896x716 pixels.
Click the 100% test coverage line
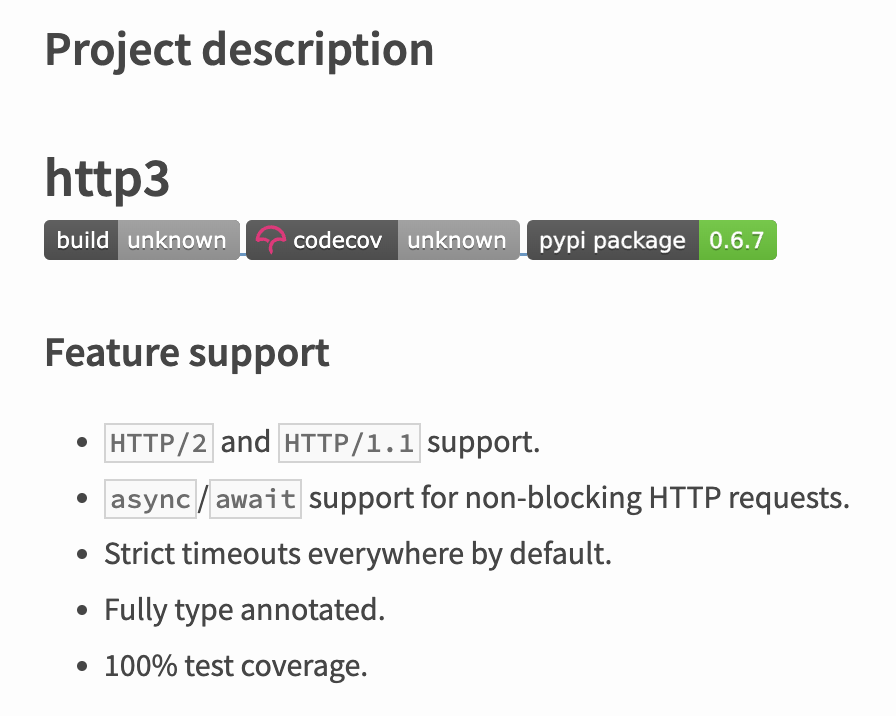pos(236,666)
